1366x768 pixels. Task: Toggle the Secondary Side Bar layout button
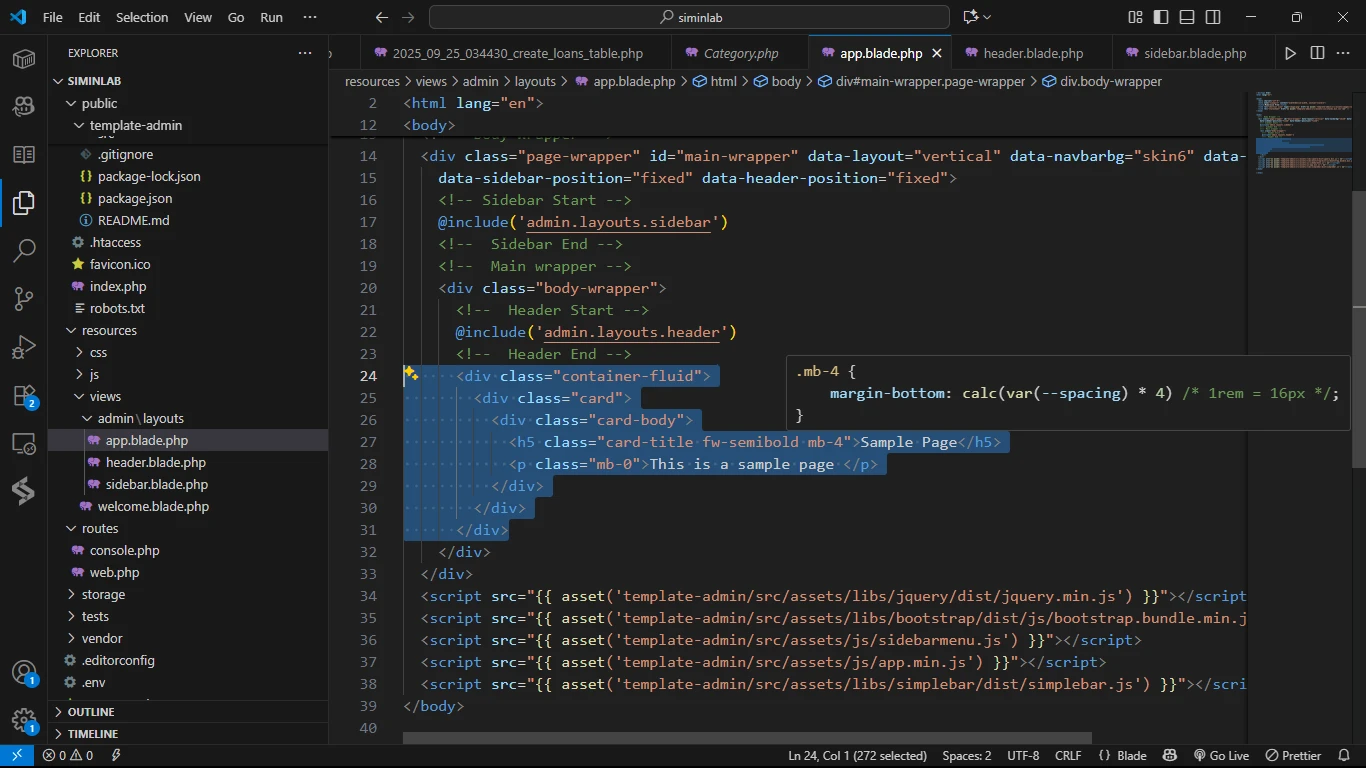coord(1213,17)
